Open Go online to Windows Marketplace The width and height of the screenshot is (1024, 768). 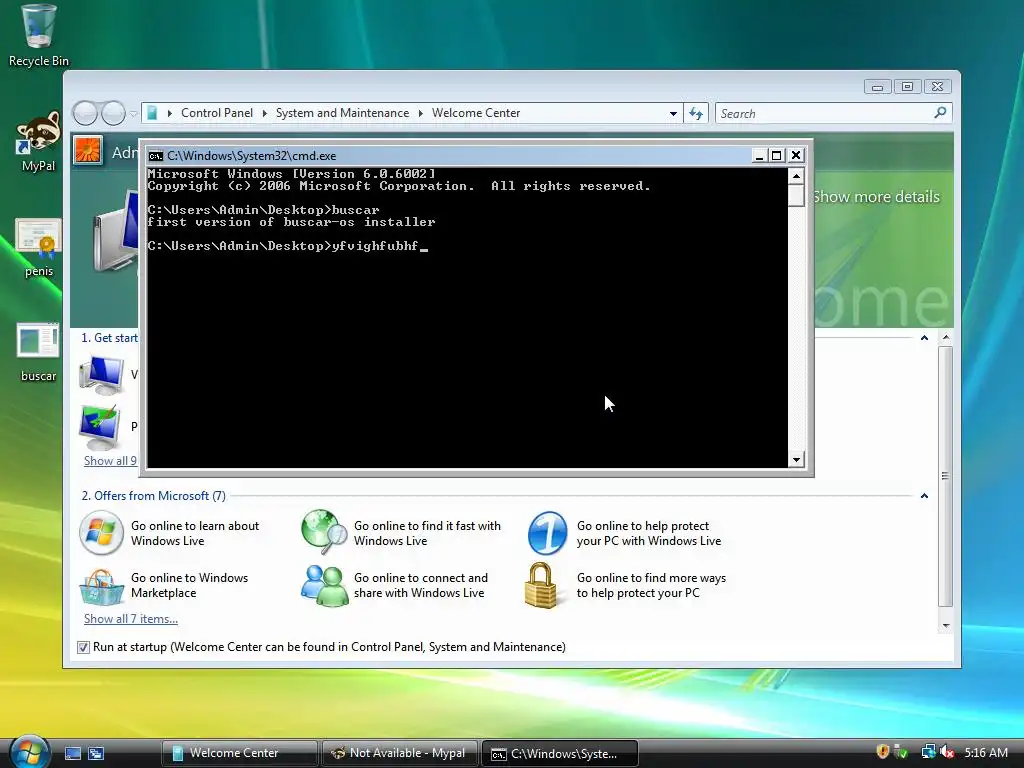click(189, 585)
